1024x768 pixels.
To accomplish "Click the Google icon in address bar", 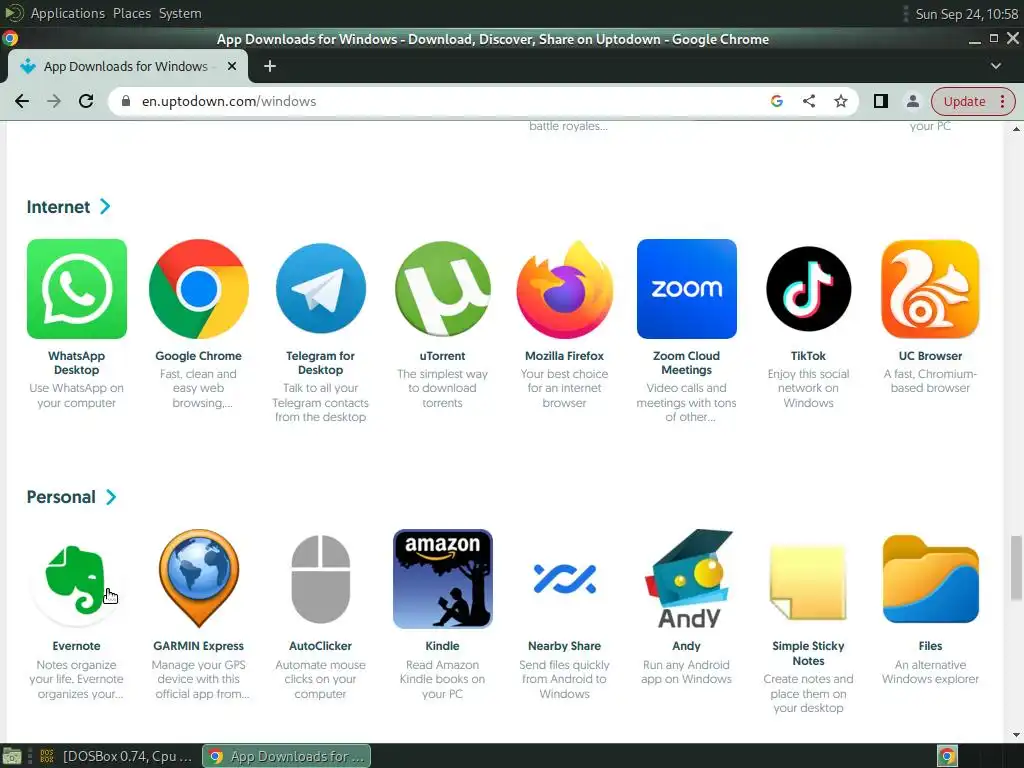I will (776, 101).
